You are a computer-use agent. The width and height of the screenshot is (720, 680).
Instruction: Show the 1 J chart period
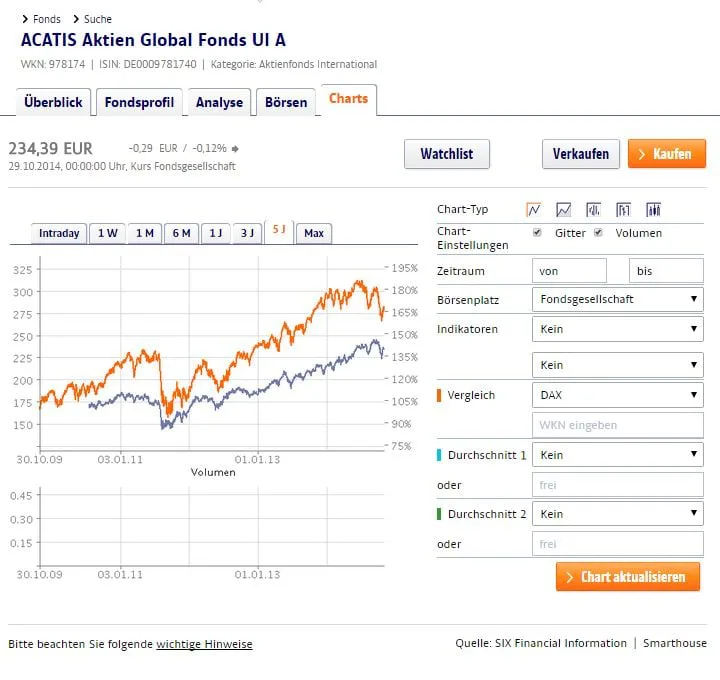tap(216, 233)
